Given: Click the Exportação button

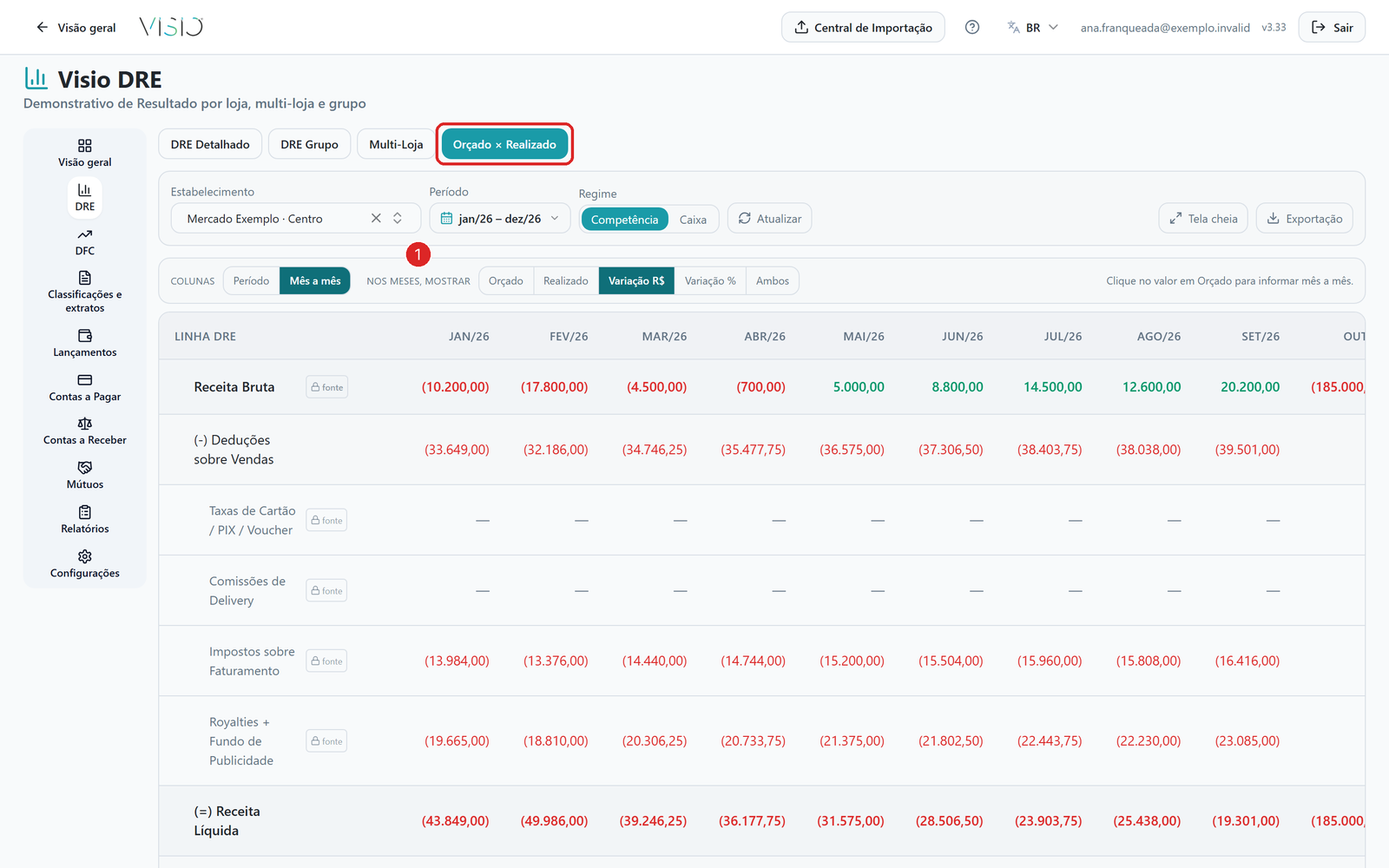Looking at the screenshot, I should tap(1305, 218).
